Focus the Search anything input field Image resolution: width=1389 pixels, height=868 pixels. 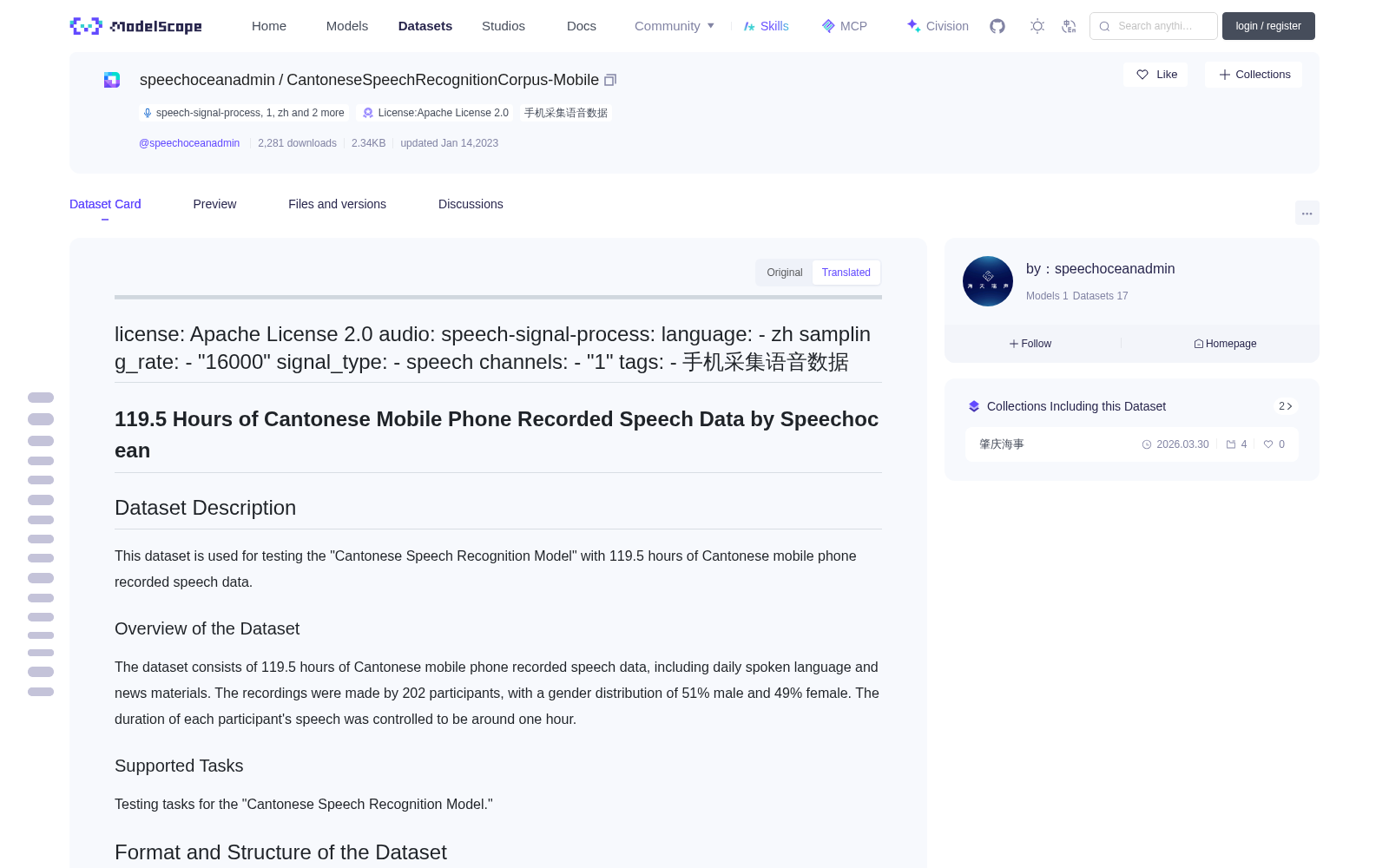(1154, 26)
